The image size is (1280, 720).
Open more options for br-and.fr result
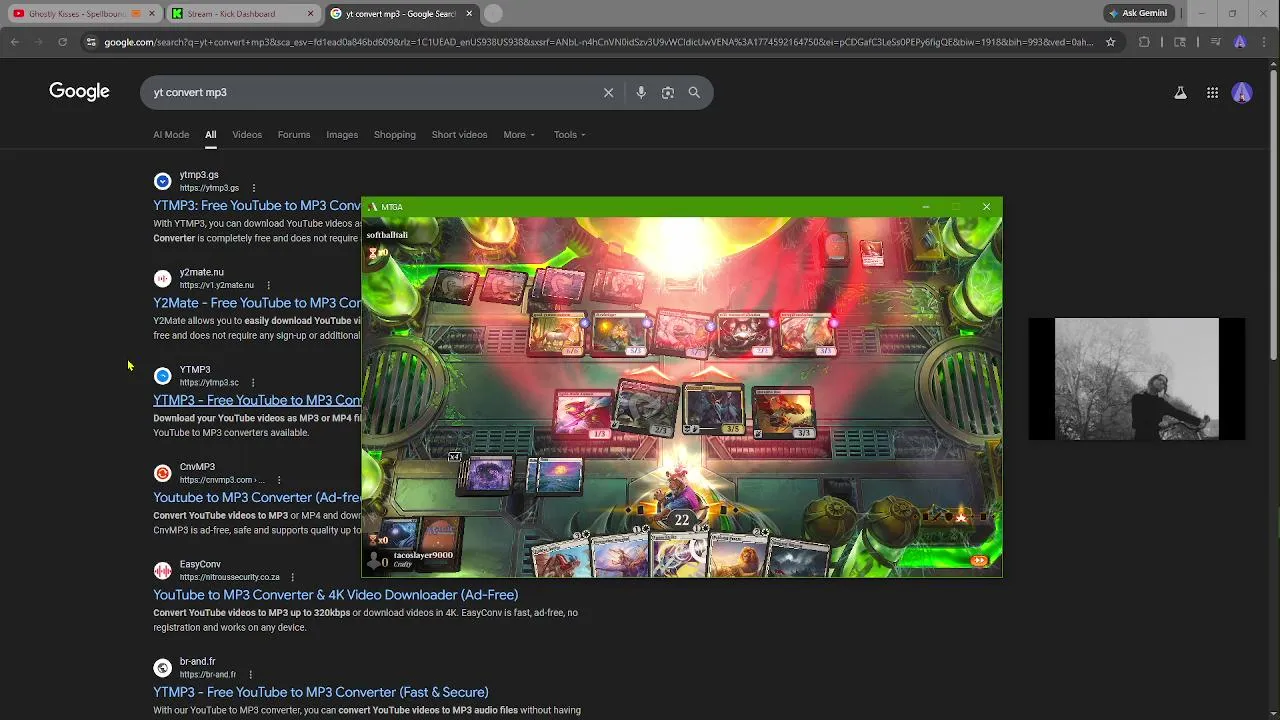pyautogui.click(x=250, y=674)
